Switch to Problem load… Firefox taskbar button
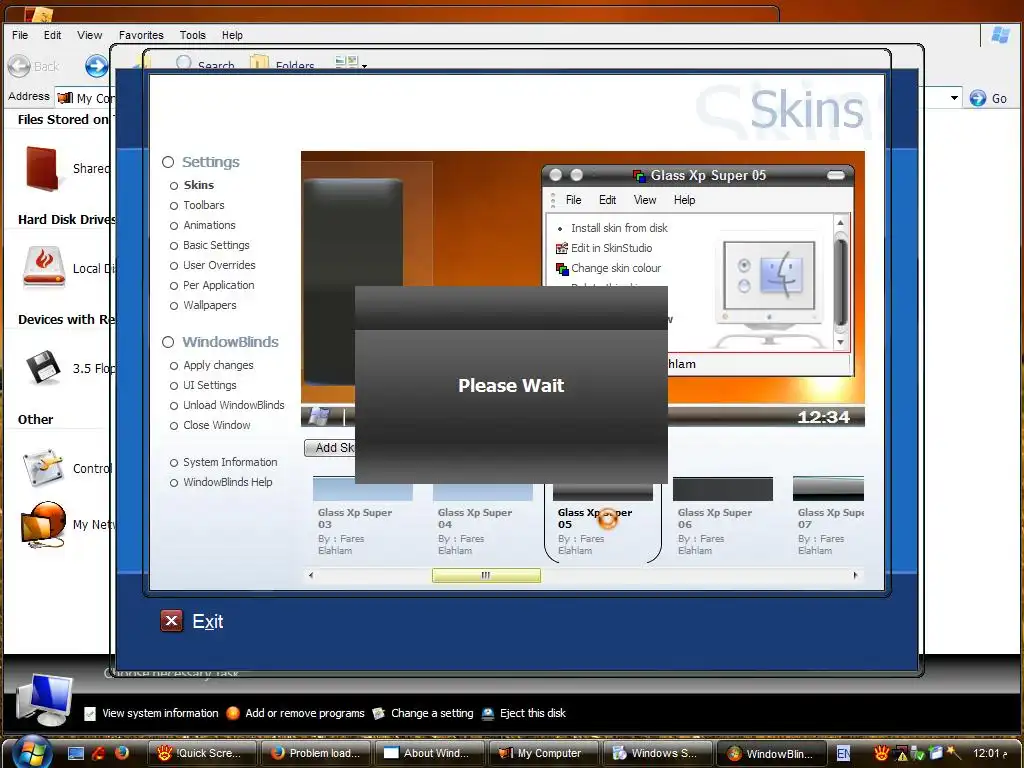 [316, 753]
